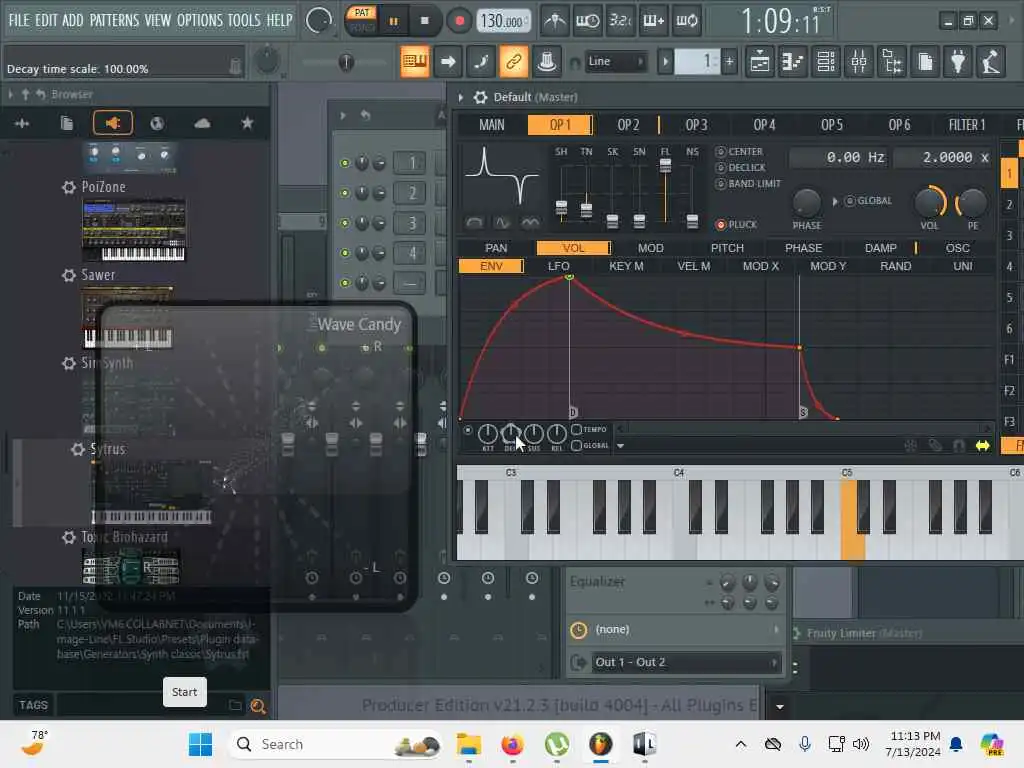Open browser online library globe icon
Viewport: 1024px width, 768px height.
pos(157,123)
